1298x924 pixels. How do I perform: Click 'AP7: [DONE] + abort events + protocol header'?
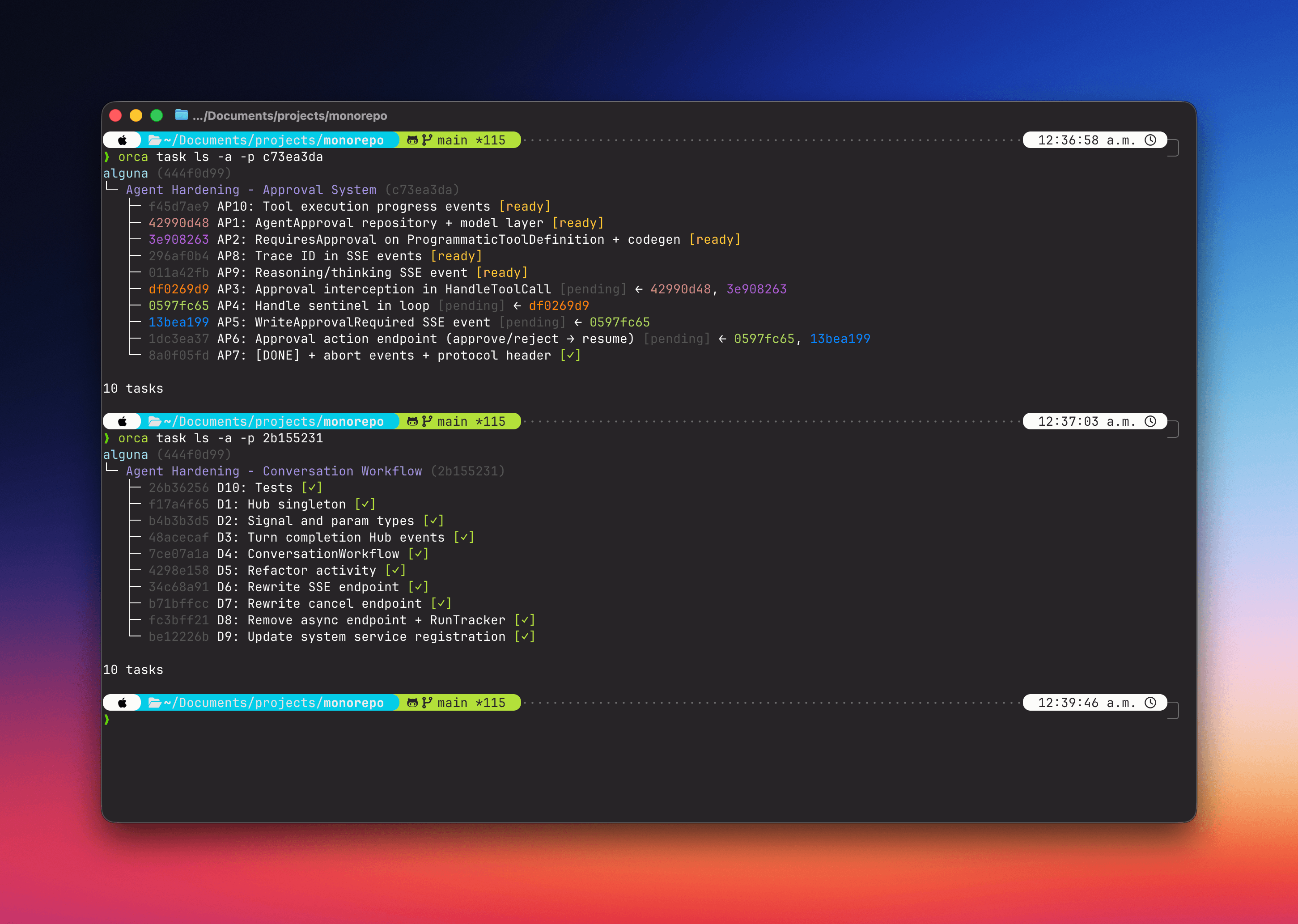pos(384,356)
